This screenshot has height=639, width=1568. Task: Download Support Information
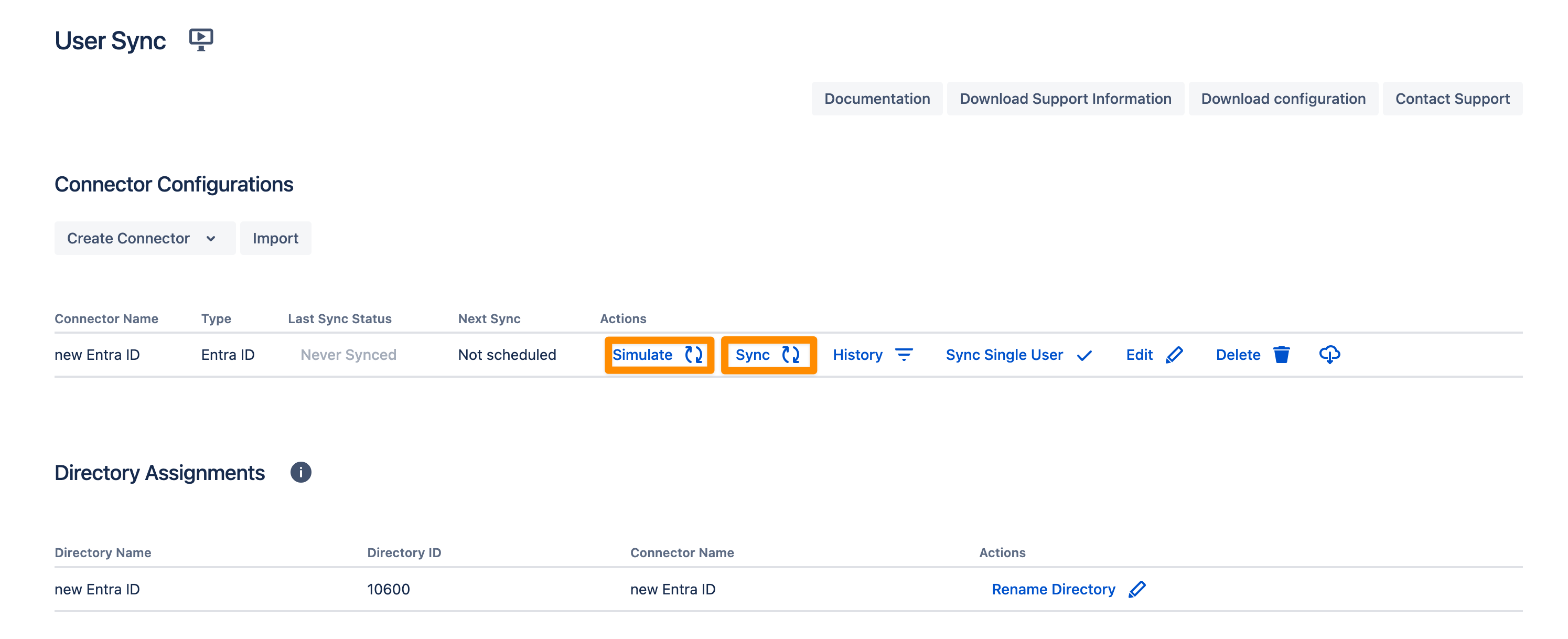[x=1065, y=99]
